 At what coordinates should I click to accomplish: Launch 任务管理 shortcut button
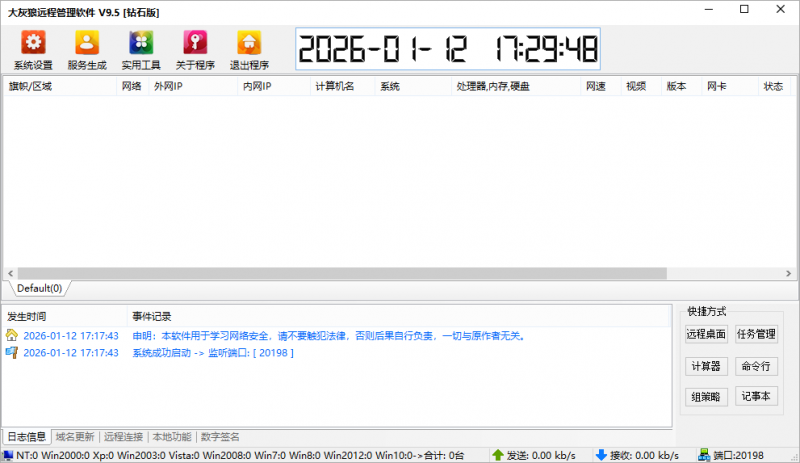pos(756,334)
